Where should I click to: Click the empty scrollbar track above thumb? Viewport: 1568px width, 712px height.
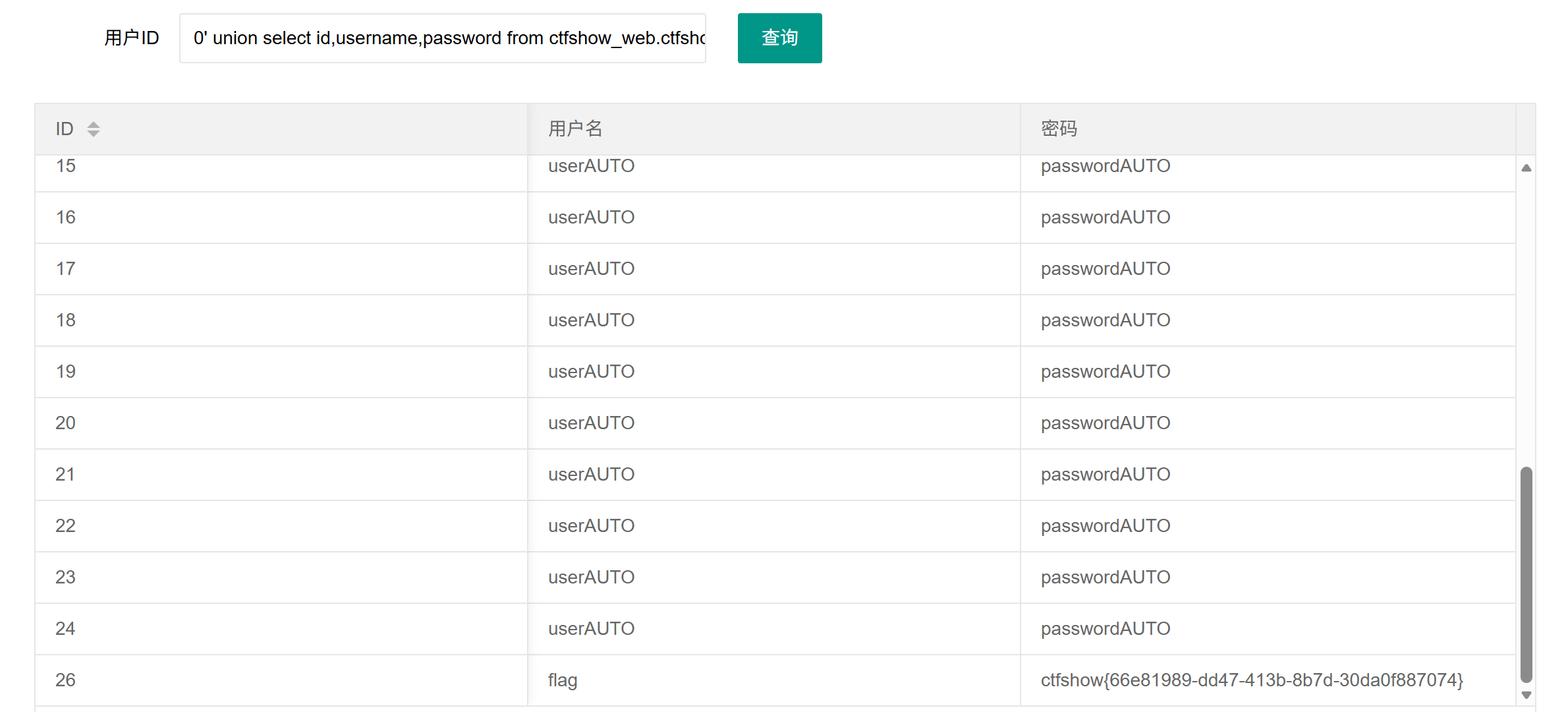pyautogui.click(x=1526, y=316)
